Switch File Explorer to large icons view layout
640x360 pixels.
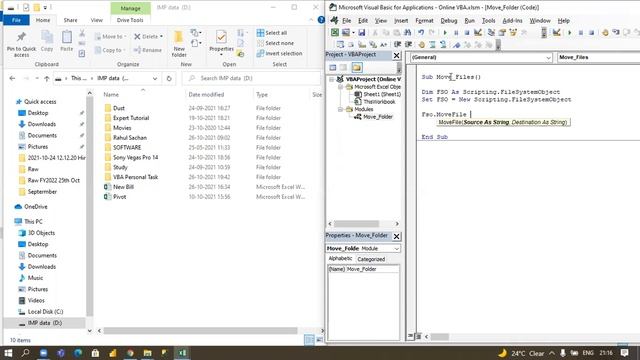(319, 340)
